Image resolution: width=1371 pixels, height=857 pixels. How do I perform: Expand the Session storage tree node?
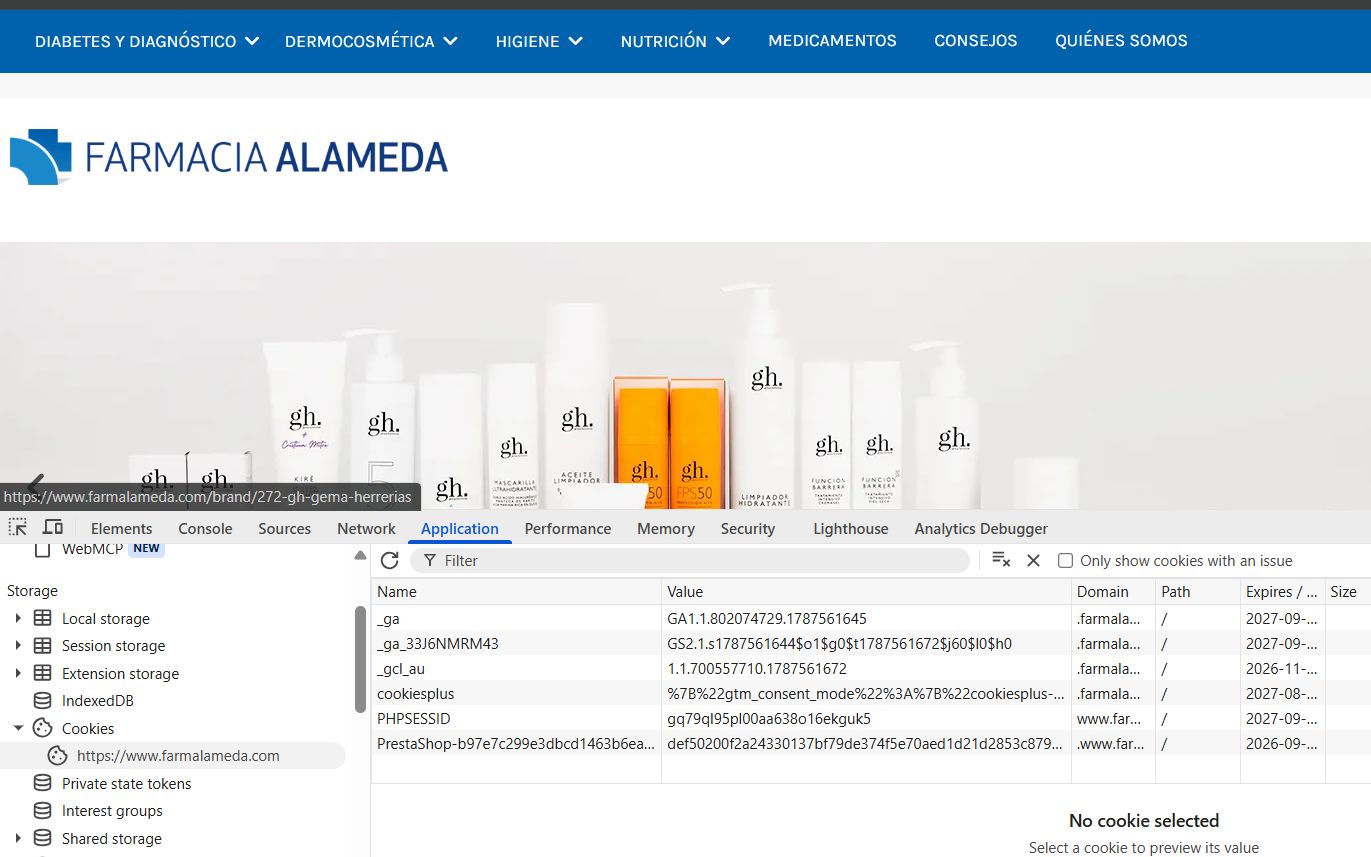click(18, 645)
